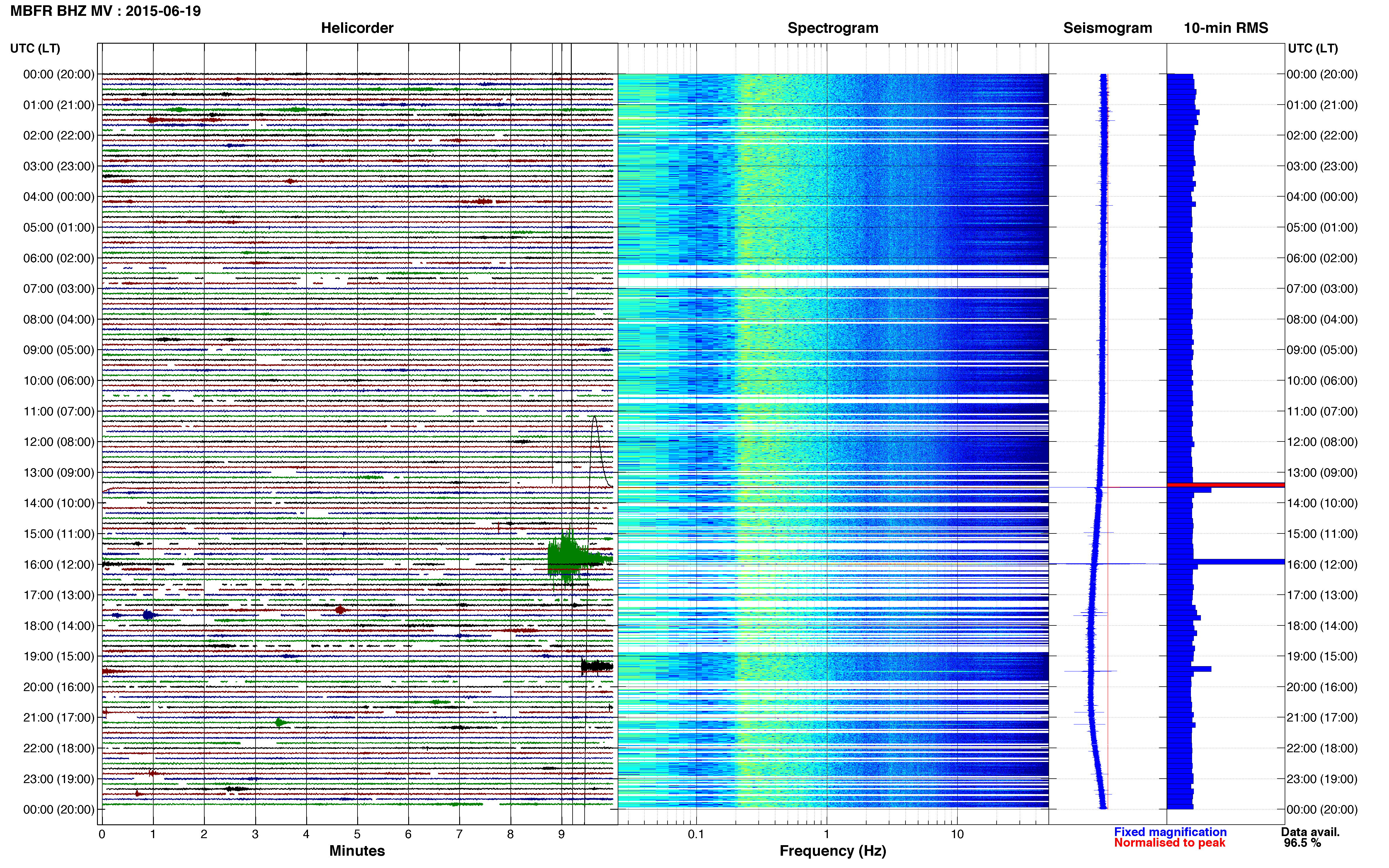Viewport: 1389px width, 868px height.
Task: Select left axis label '10:00 (06:00)'
Action: pos(59,381)
